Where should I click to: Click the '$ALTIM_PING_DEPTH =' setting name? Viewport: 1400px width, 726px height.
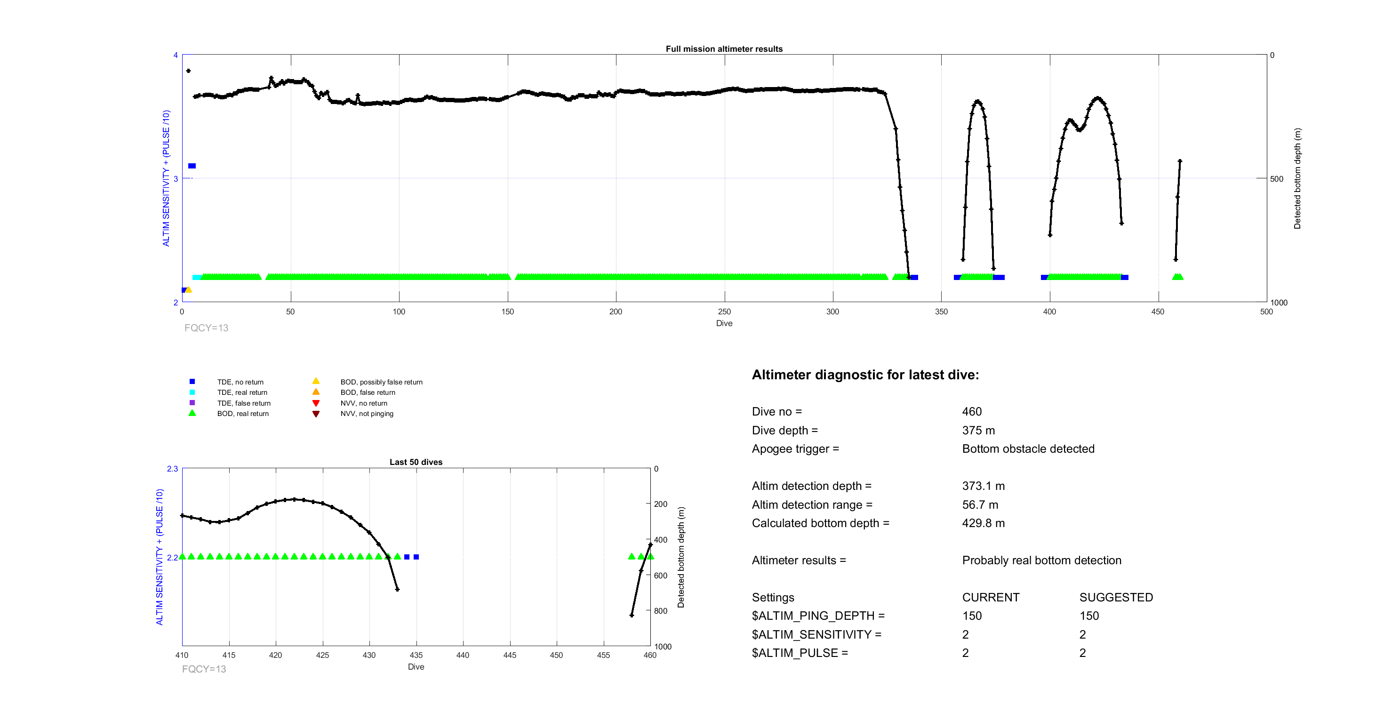(x=818, y=616)
